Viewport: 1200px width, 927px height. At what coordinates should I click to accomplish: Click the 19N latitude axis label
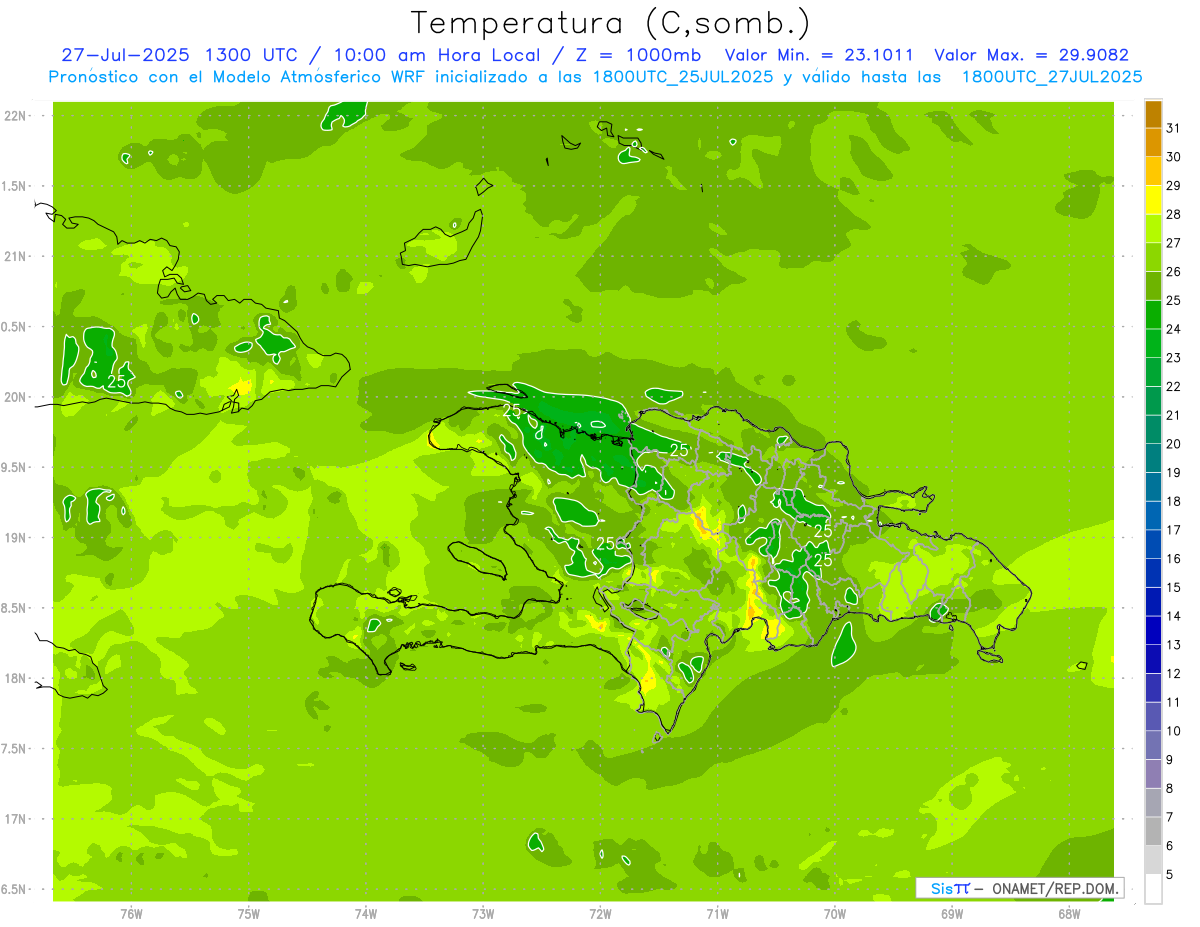point(15,538)
